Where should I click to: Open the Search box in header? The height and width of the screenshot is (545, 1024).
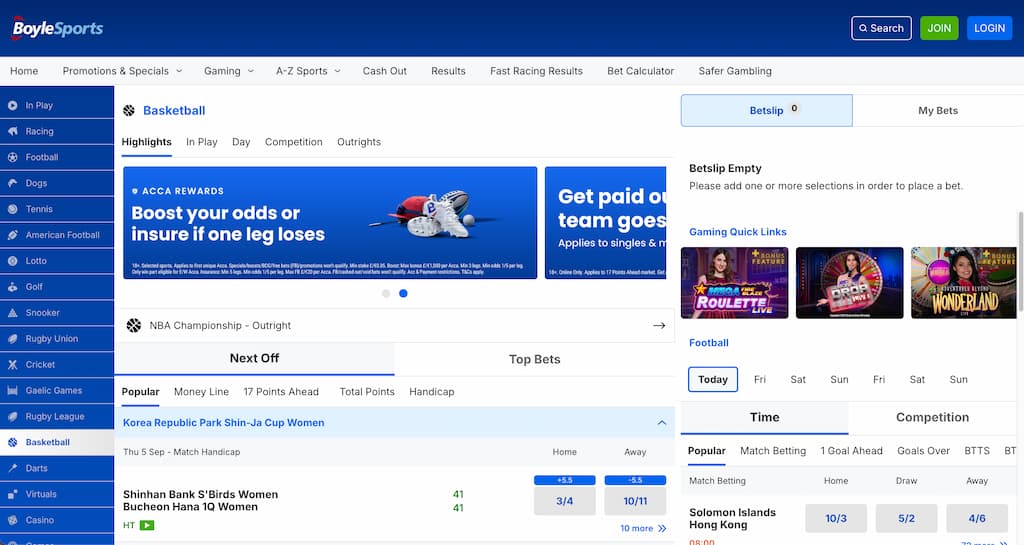pos(881,28)
